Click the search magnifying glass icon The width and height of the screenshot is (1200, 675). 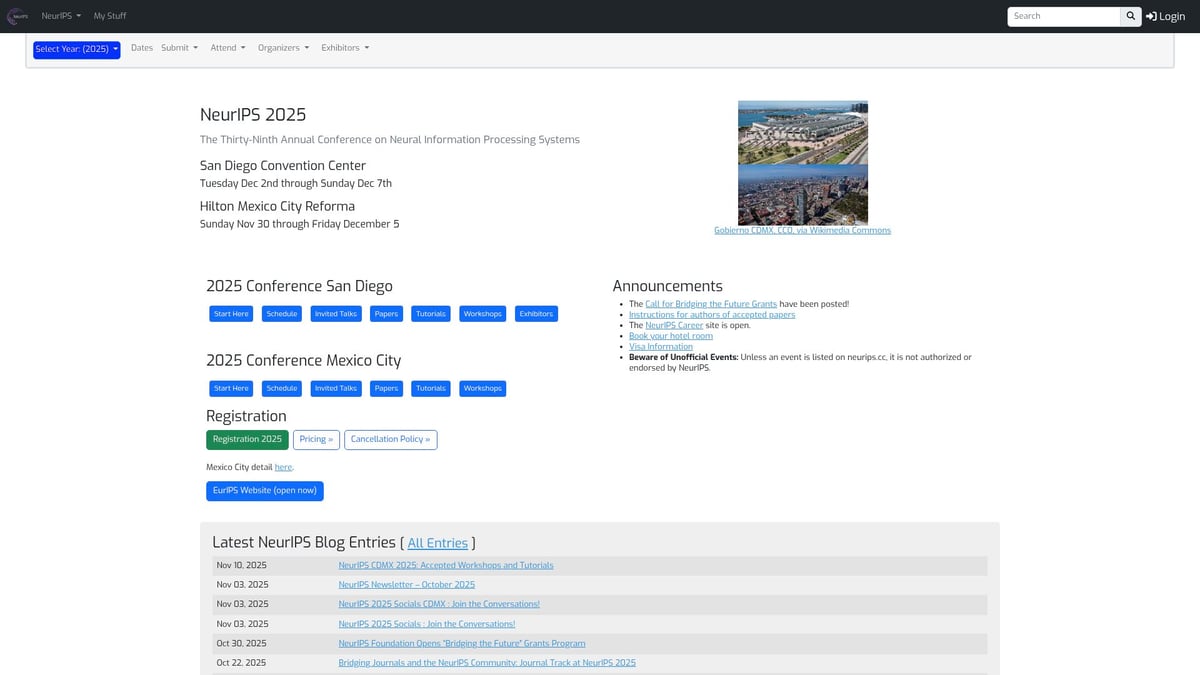[x=1130, y=16]
